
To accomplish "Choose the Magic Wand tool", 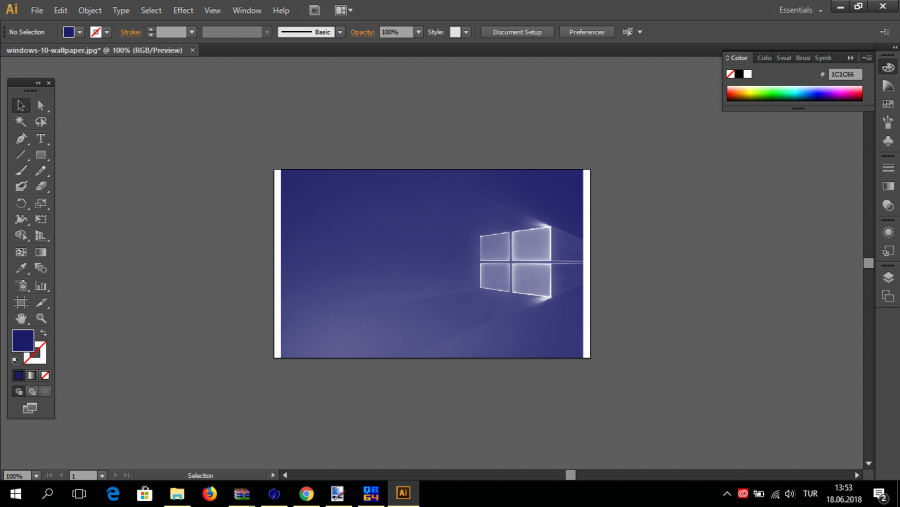I will (x=21, y=122).
